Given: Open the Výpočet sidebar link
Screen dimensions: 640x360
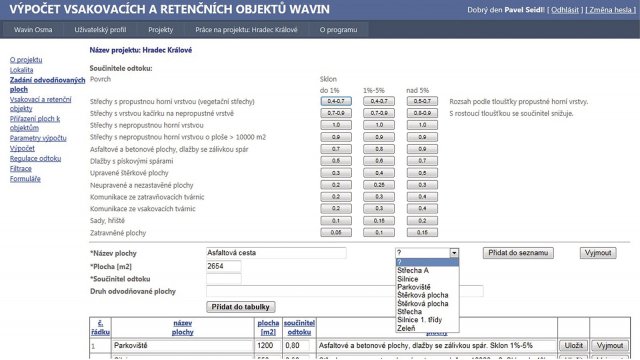Looking at the screenshot, I should pos(22,148).
